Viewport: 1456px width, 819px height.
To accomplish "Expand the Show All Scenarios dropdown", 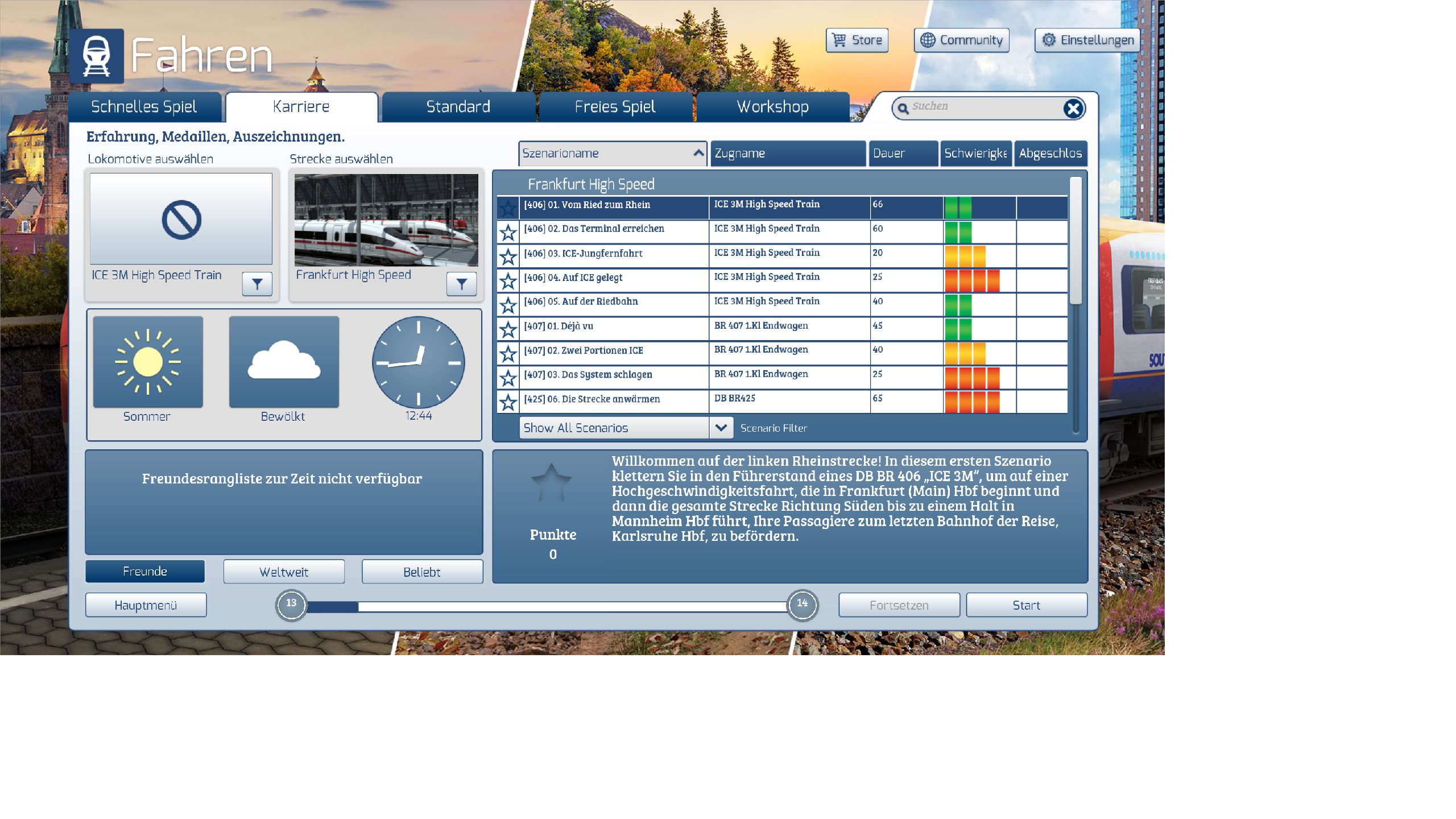I will click(x=721, y=428).
